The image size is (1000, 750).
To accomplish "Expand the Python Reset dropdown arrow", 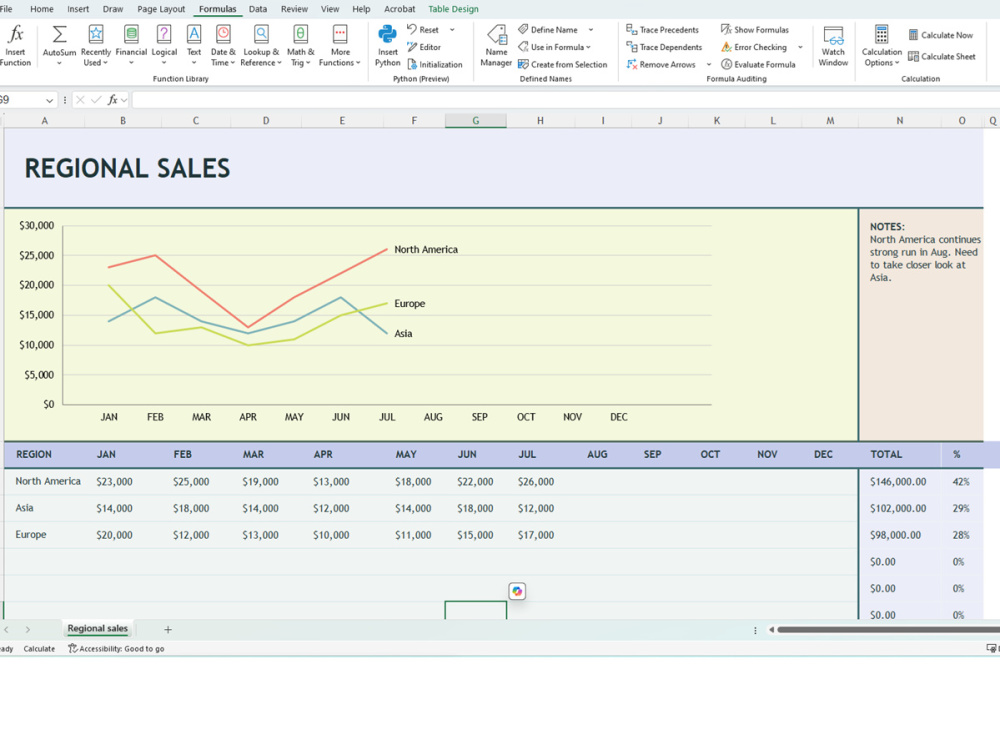I will click(x=452, y=29).
